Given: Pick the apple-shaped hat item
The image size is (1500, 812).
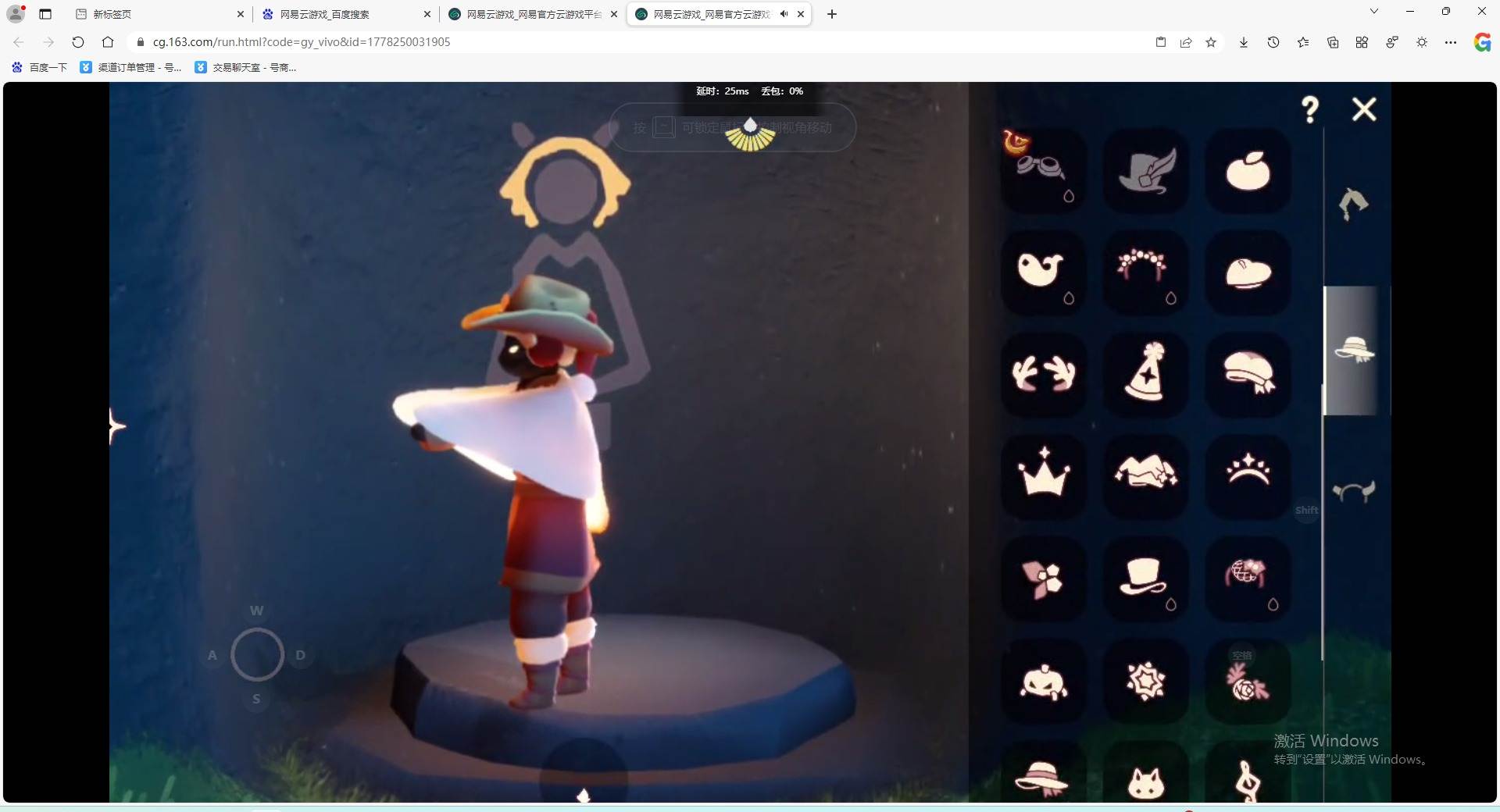Looking at the screenshot, I should coord(1248,170).
